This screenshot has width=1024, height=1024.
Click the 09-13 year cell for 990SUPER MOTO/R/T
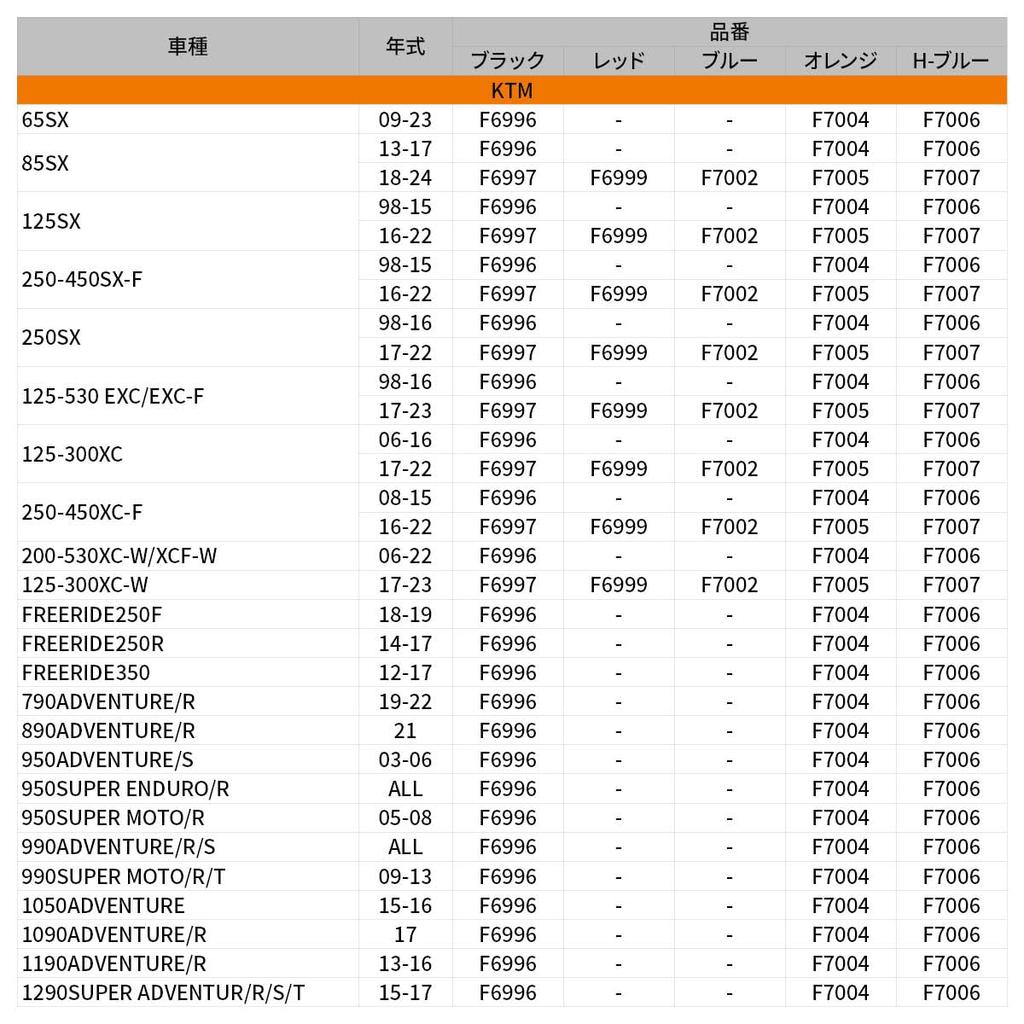coord(405,876)
